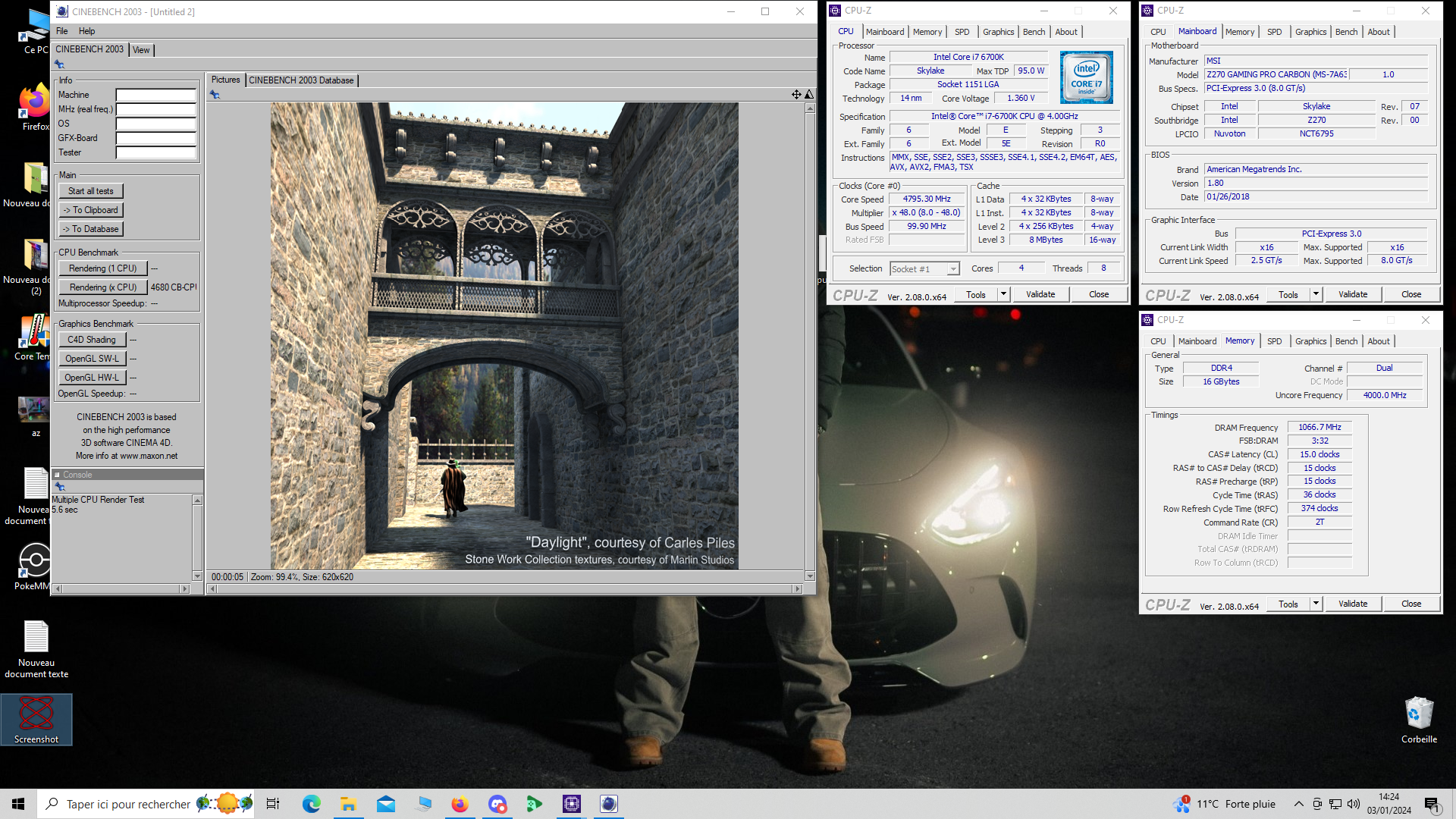The height and width of the screenshot is (819, 1456).
Task: Switch to View tab in Cinebench
Action: pos(141,50)
